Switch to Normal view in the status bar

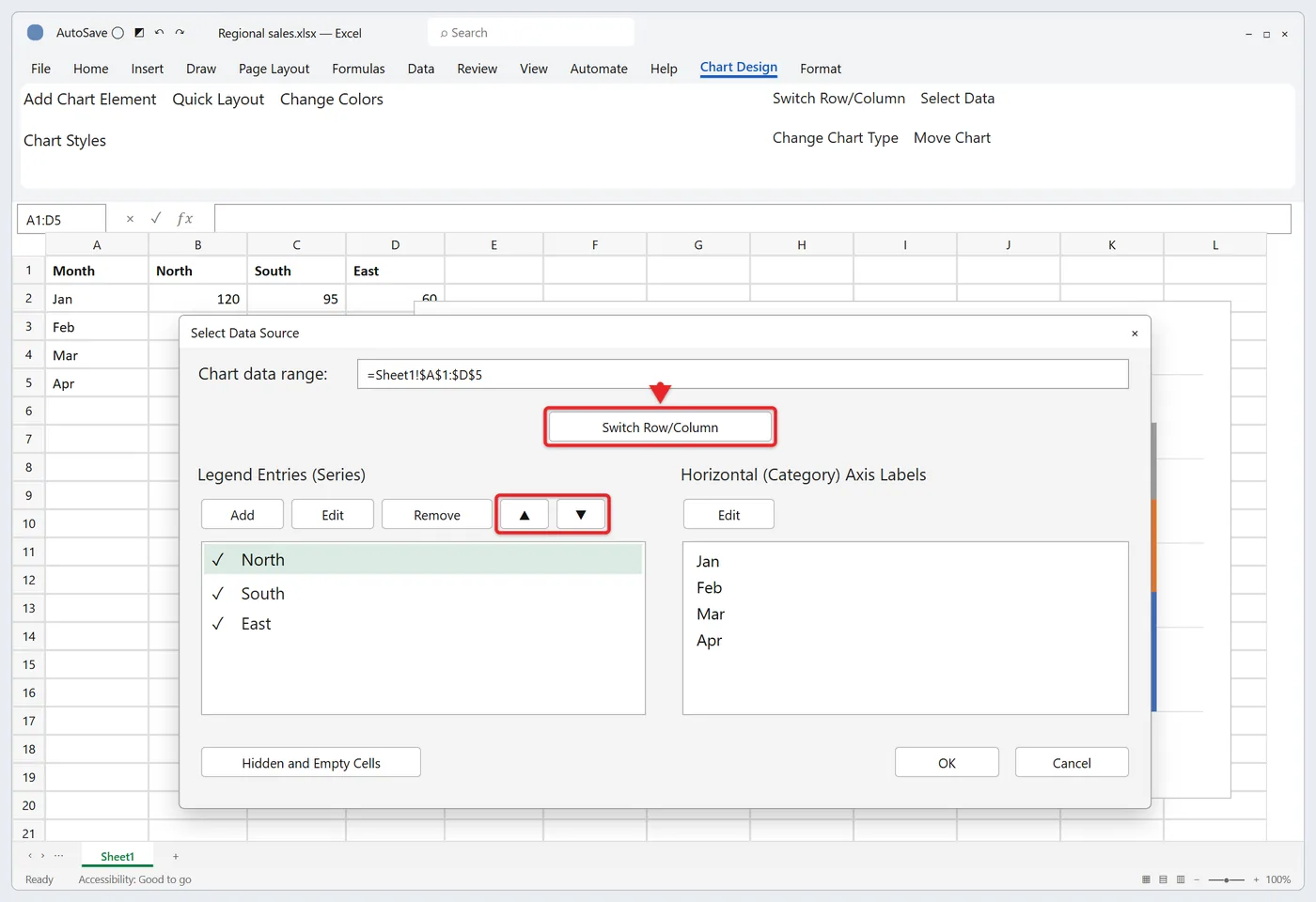[x=1146, y=879]
